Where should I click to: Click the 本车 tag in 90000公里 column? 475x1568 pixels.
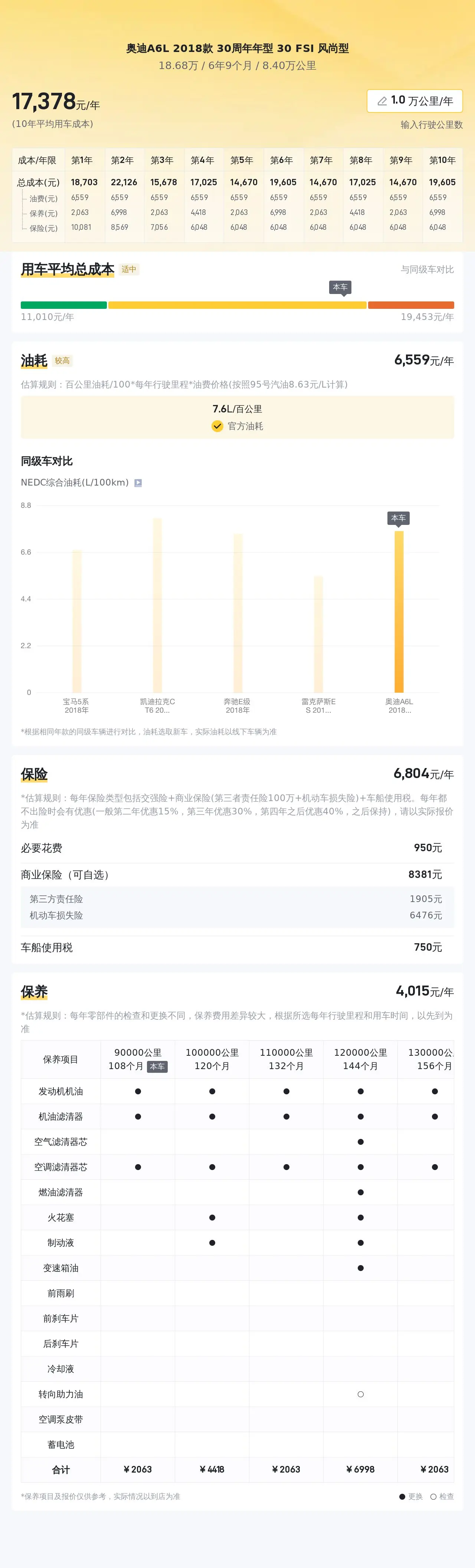point(157,1066)
